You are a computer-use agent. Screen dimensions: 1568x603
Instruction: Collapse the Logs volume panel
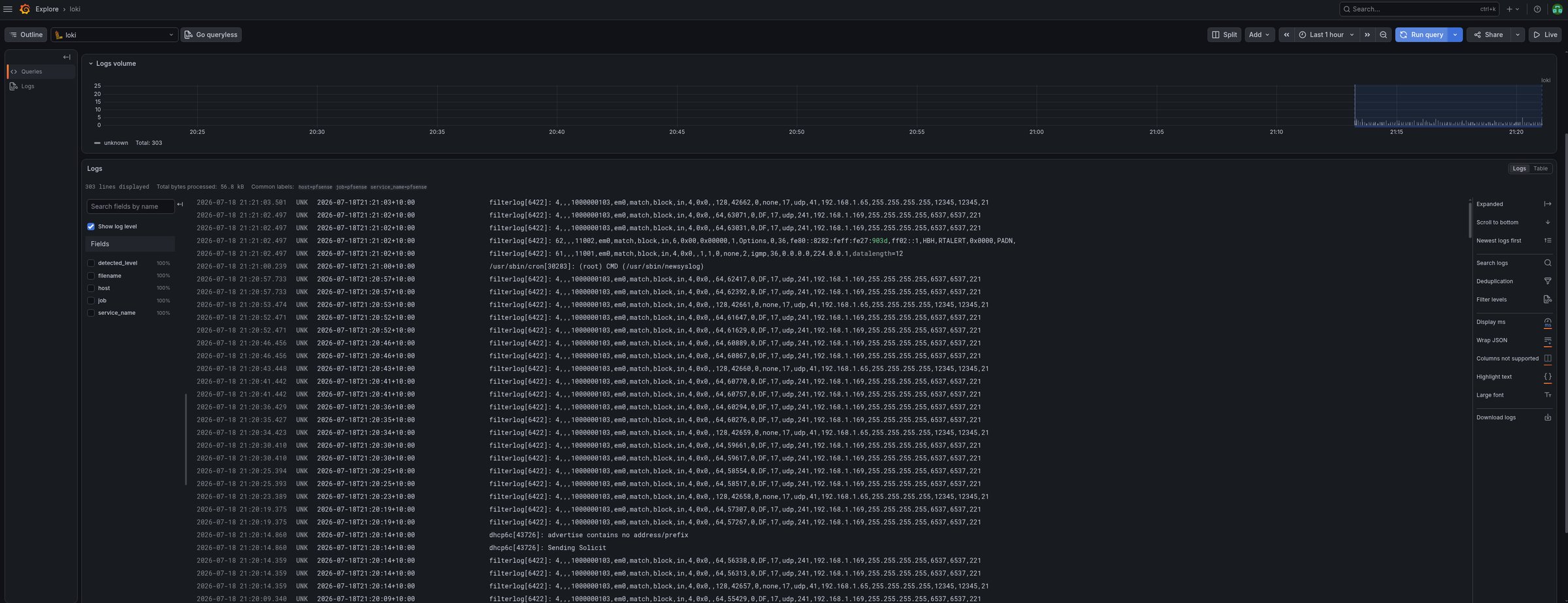(91, 64)
